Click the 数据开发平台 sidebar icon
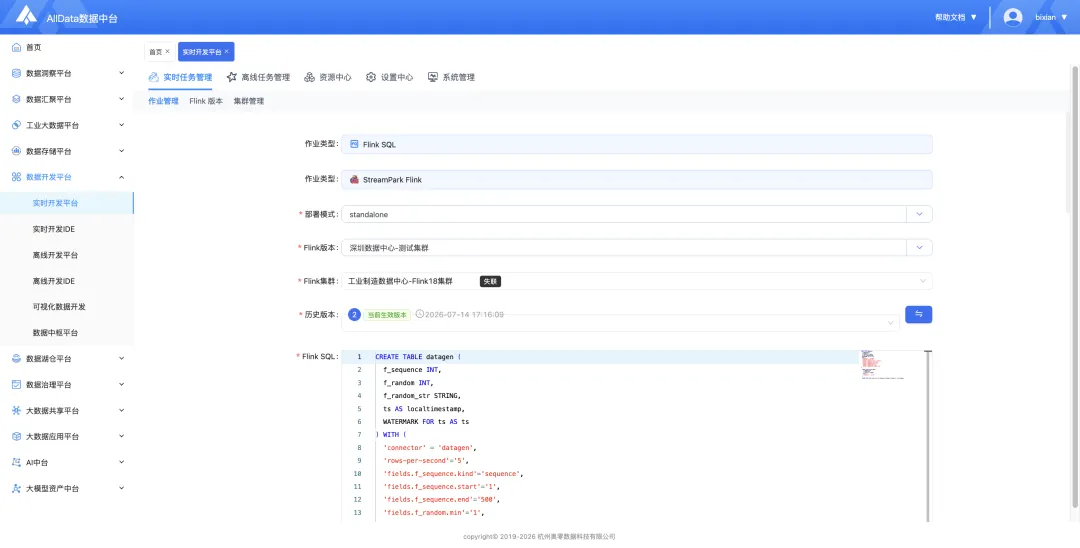The width and height of the screenshot is (1080, 548). click(x=17, y=177)
